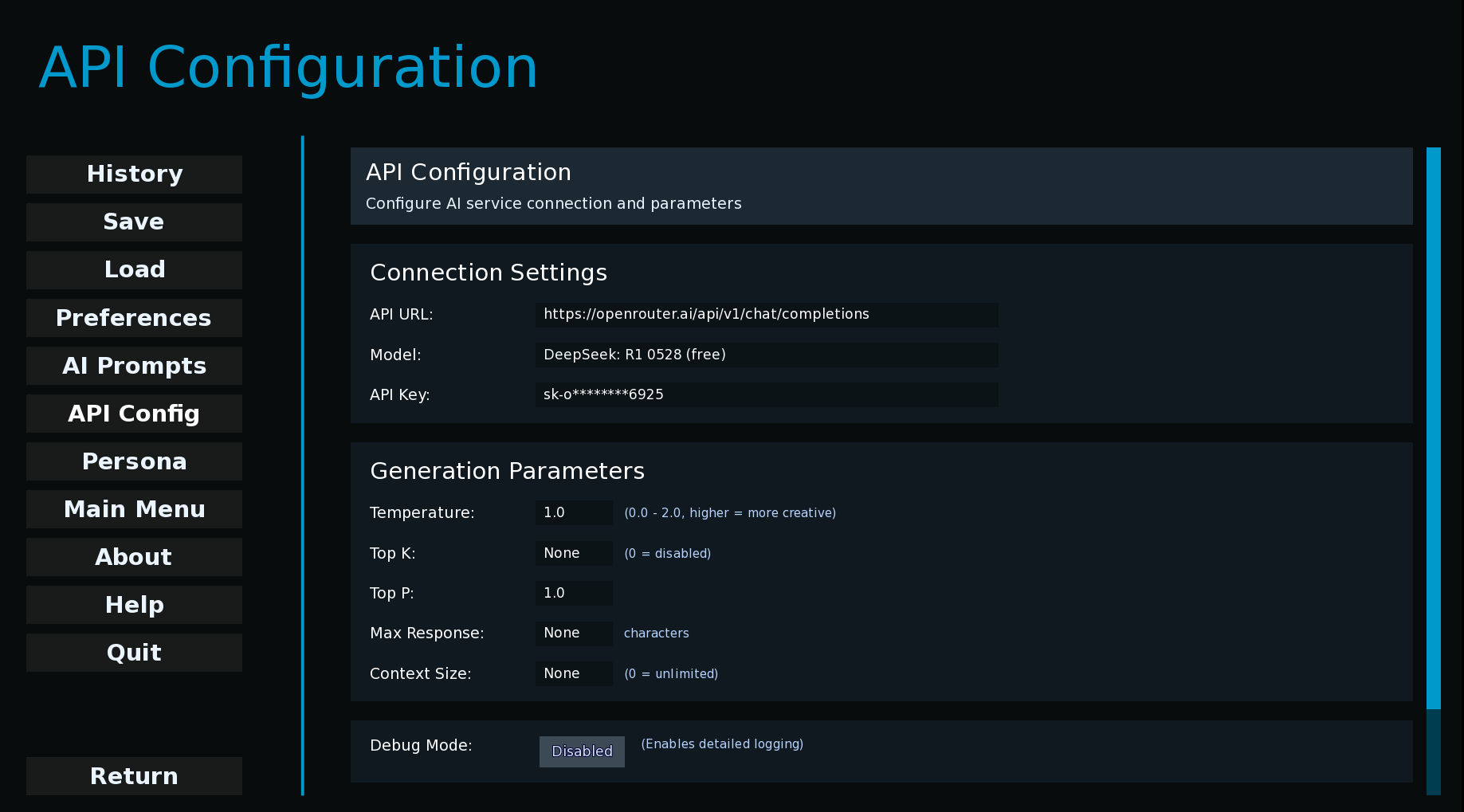Screen dimensions: 1464x812
Task: Toggle Debug Mode Disabled button
Action: (x=582, y=751)
